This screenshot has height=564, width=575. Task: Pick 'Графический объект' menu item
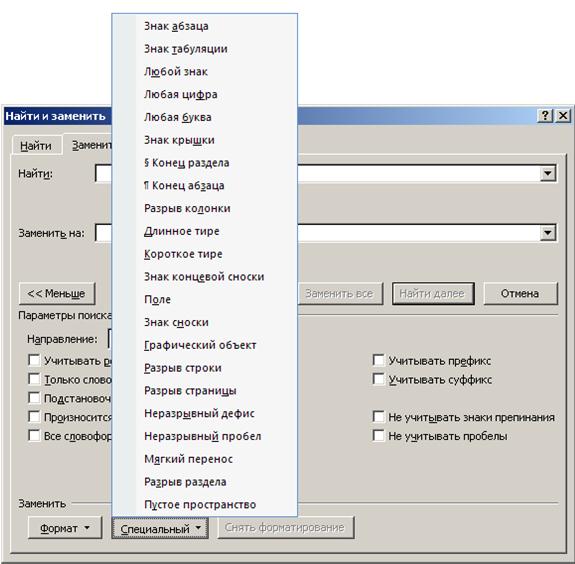click(205, 345)
